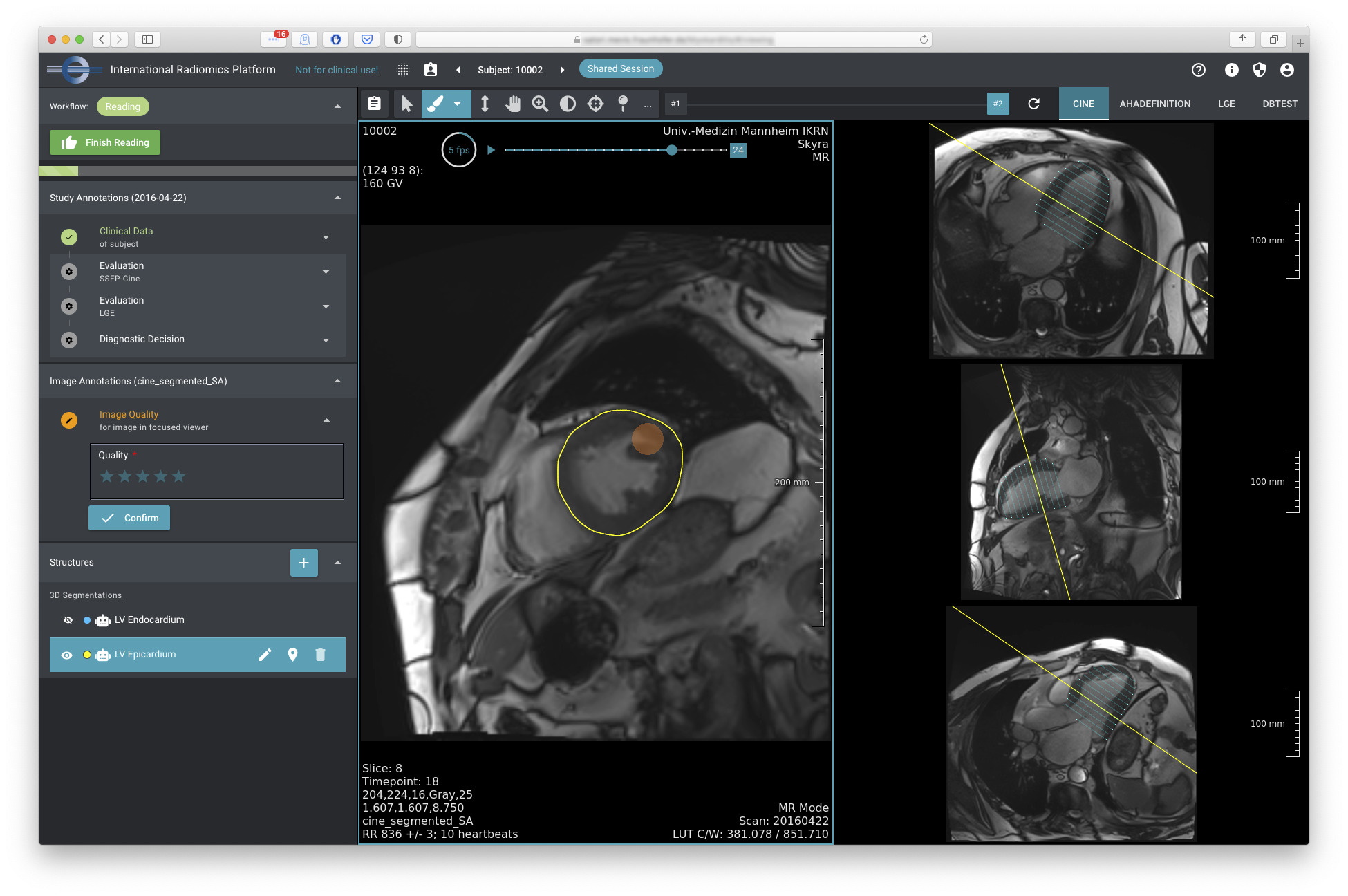Viewport: 1348px width, 896px height.
Task: Select the pin marker tool
Action: 623,104
